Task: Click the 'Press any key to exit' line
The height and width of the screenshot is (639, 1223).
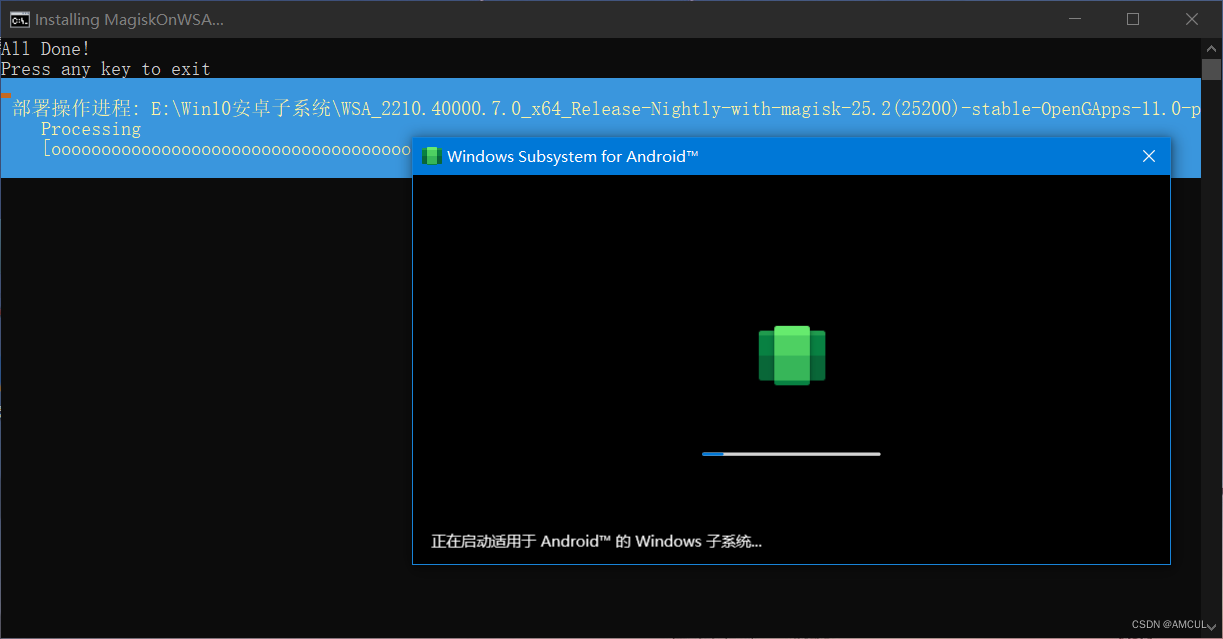Action: (106, 69)
